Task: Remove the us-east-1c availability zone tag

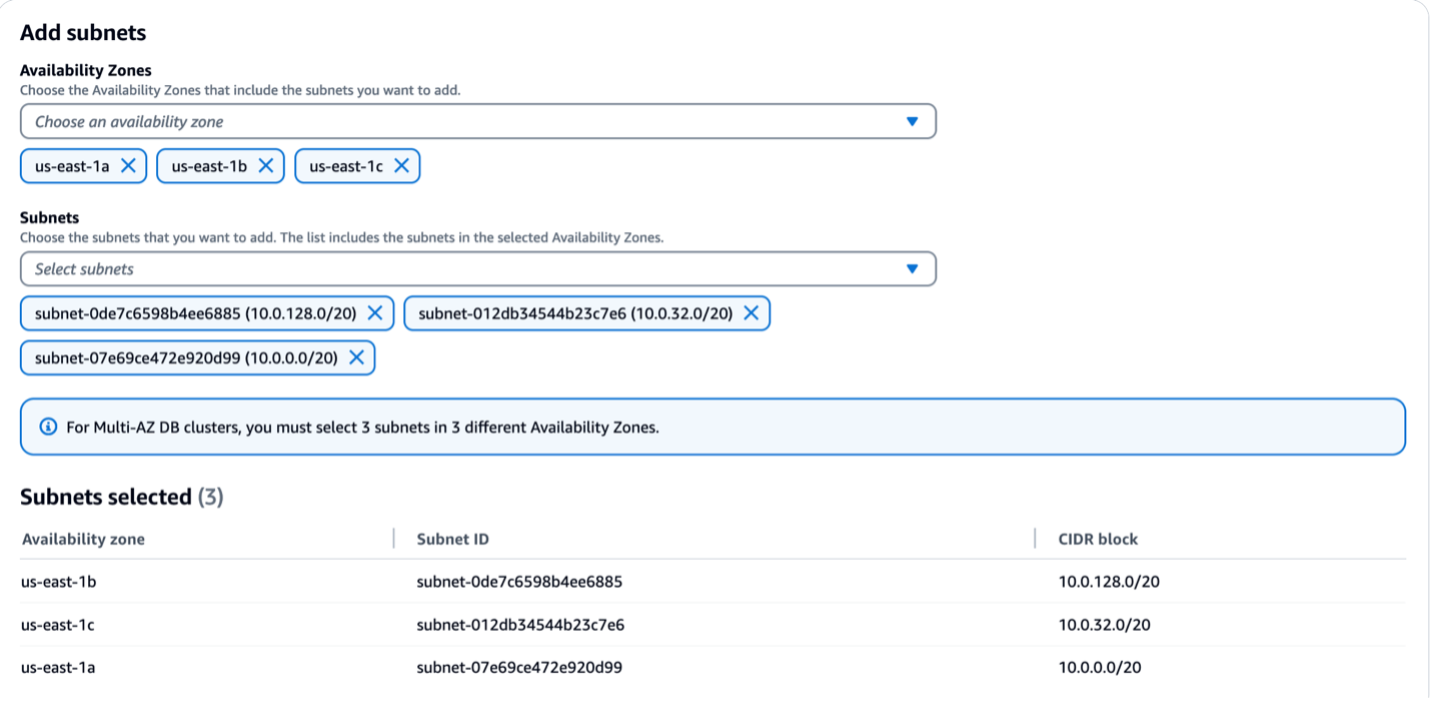Action: pos(400,166)
